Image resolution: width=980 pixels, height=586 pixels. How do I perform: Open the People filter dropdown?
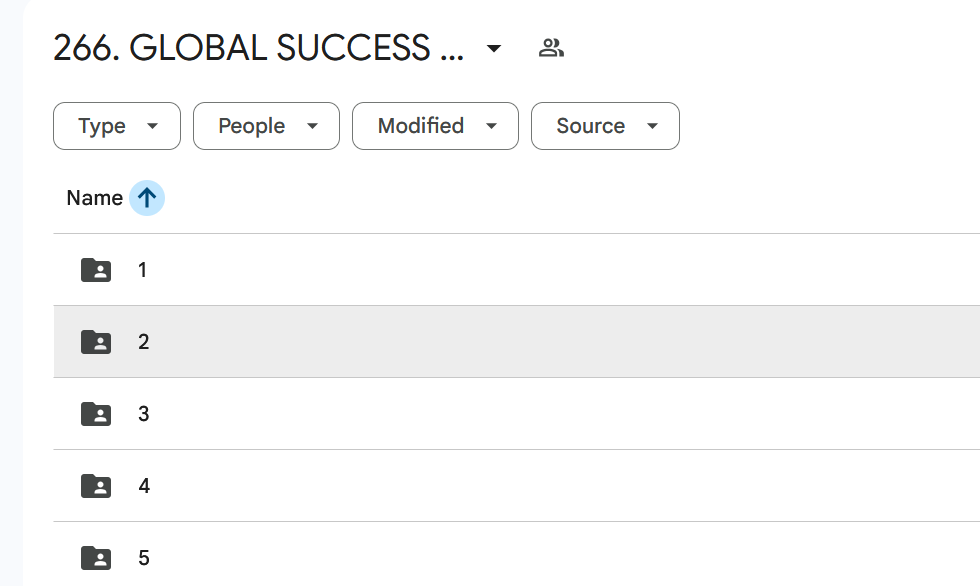266,126
